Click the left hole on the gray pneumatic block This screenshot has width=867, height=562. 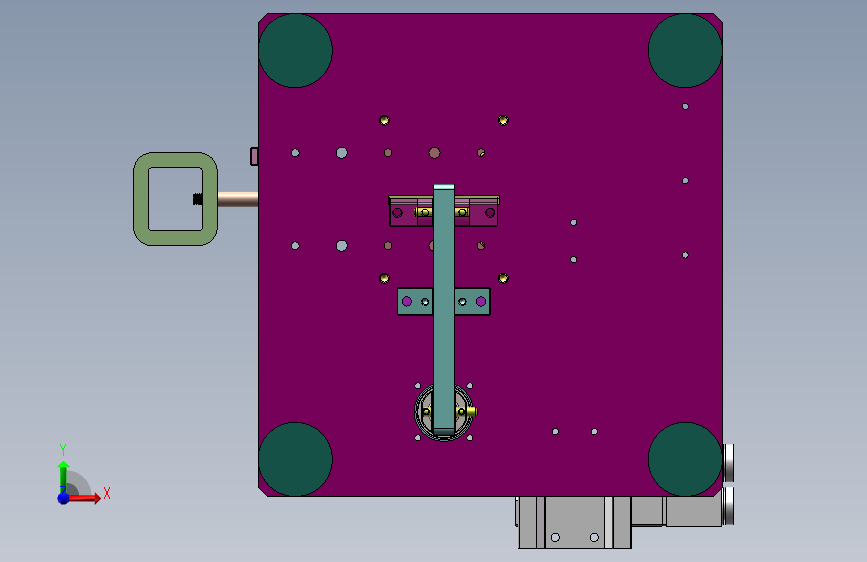(x=555, y=537)
